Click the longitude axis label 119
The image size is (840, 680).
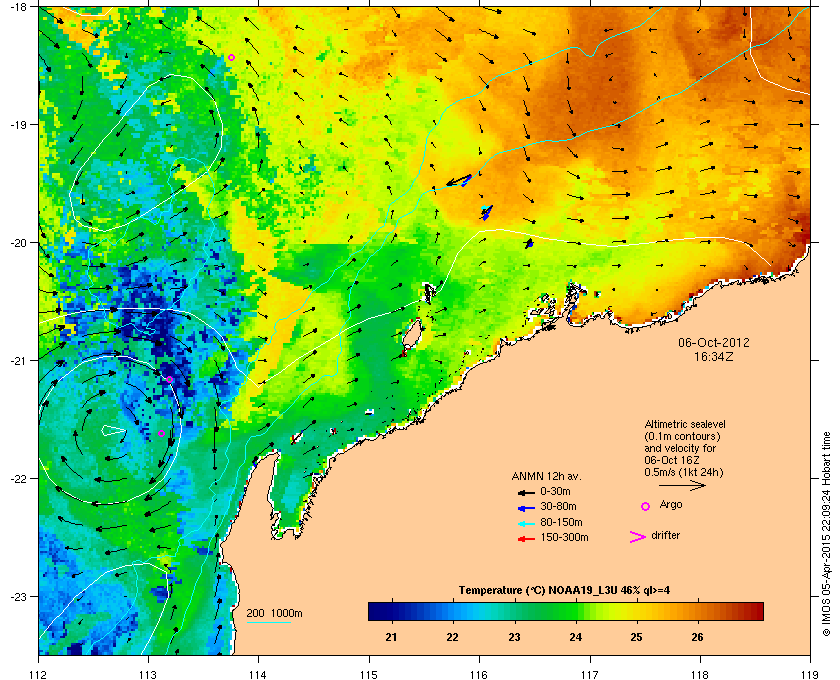pos(811,674)
